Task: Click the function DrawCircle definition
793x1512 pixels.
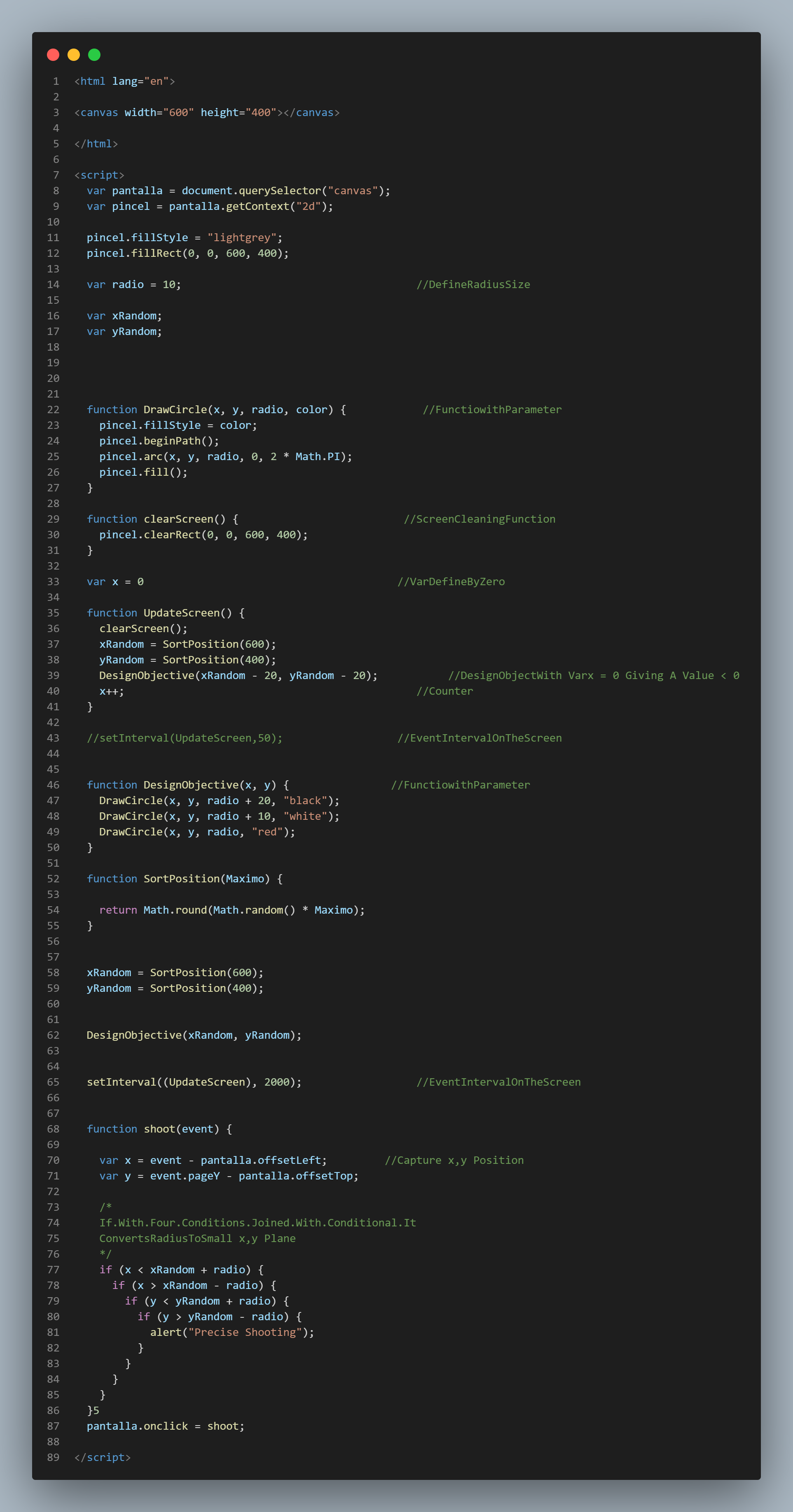Action: pyautogui.click(x=217, y=410)
